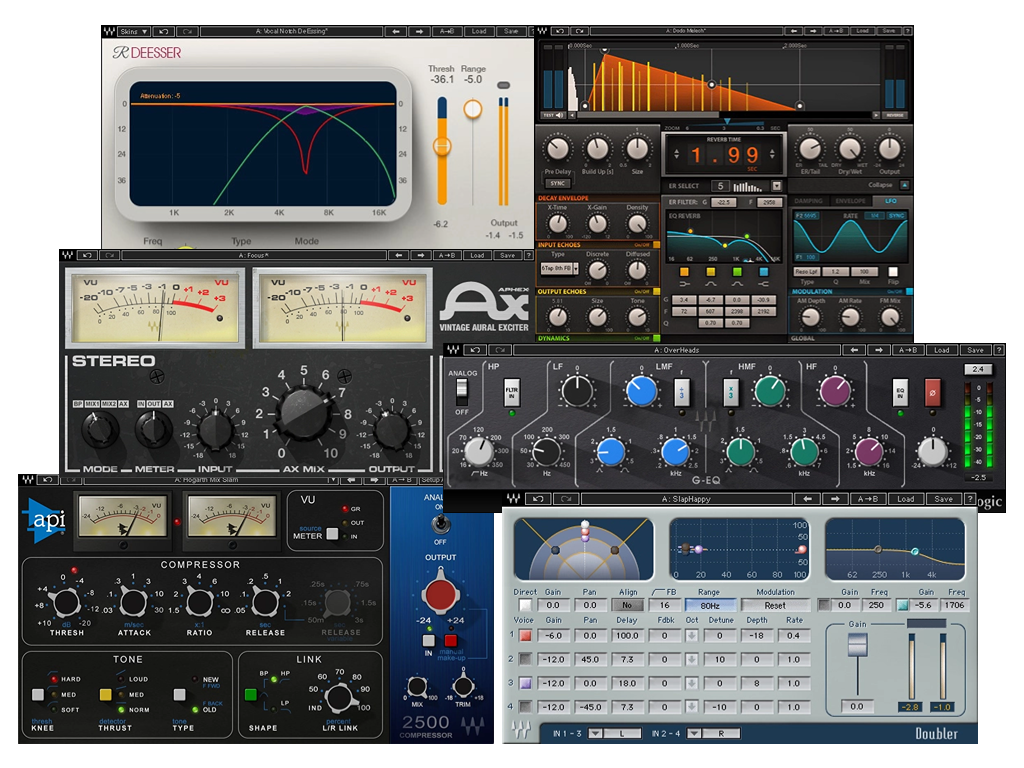Go to next preset in the Aphex Focus toolbar
The width and height of the screenshot is (1024, 768).
click(421, 255)
